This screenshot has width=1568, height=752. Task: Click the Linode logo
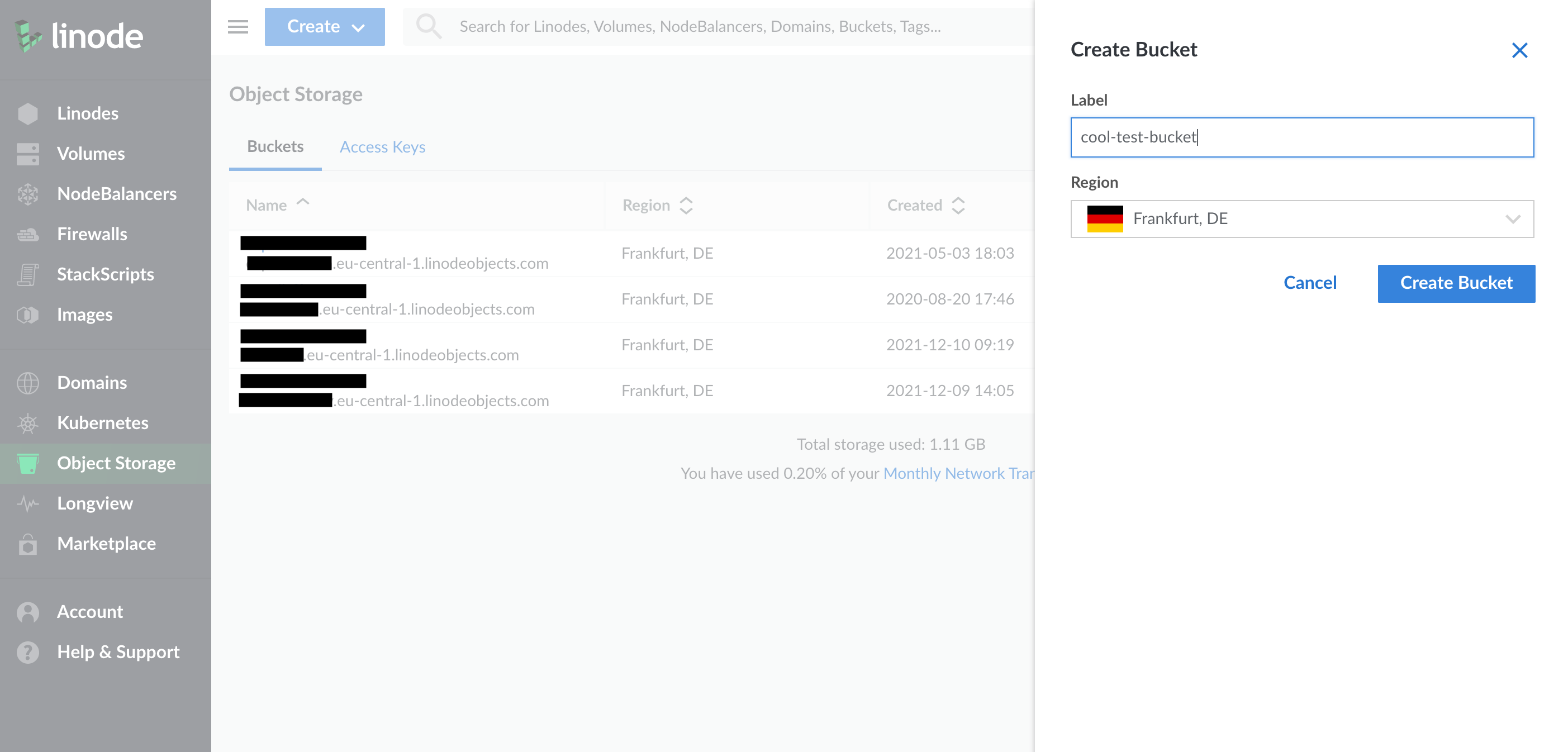tap(79, 35)
